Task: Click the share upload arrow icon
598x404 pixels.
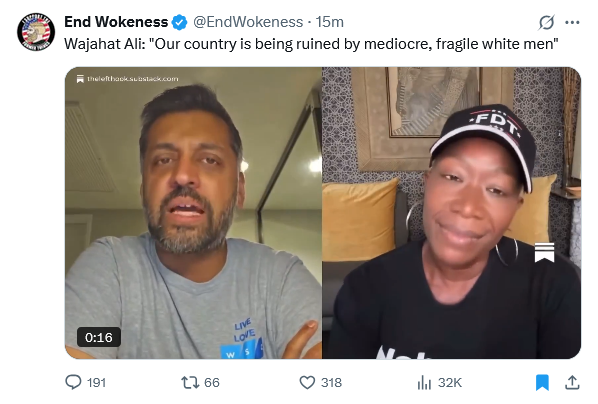Action: [572, 382]
